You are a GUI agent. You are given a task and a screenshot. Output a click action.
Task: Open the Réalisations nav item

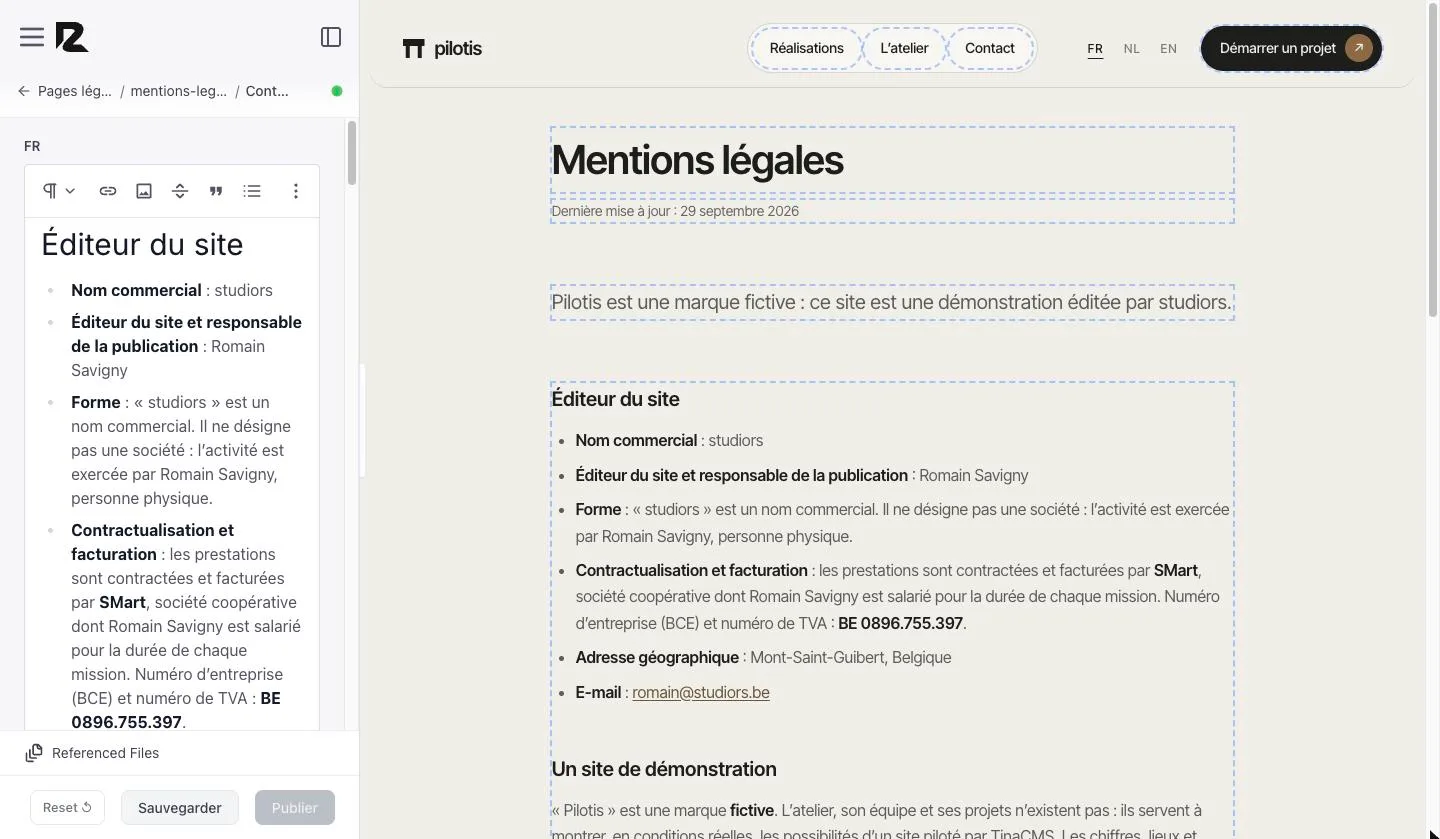(x=807, y=48)
